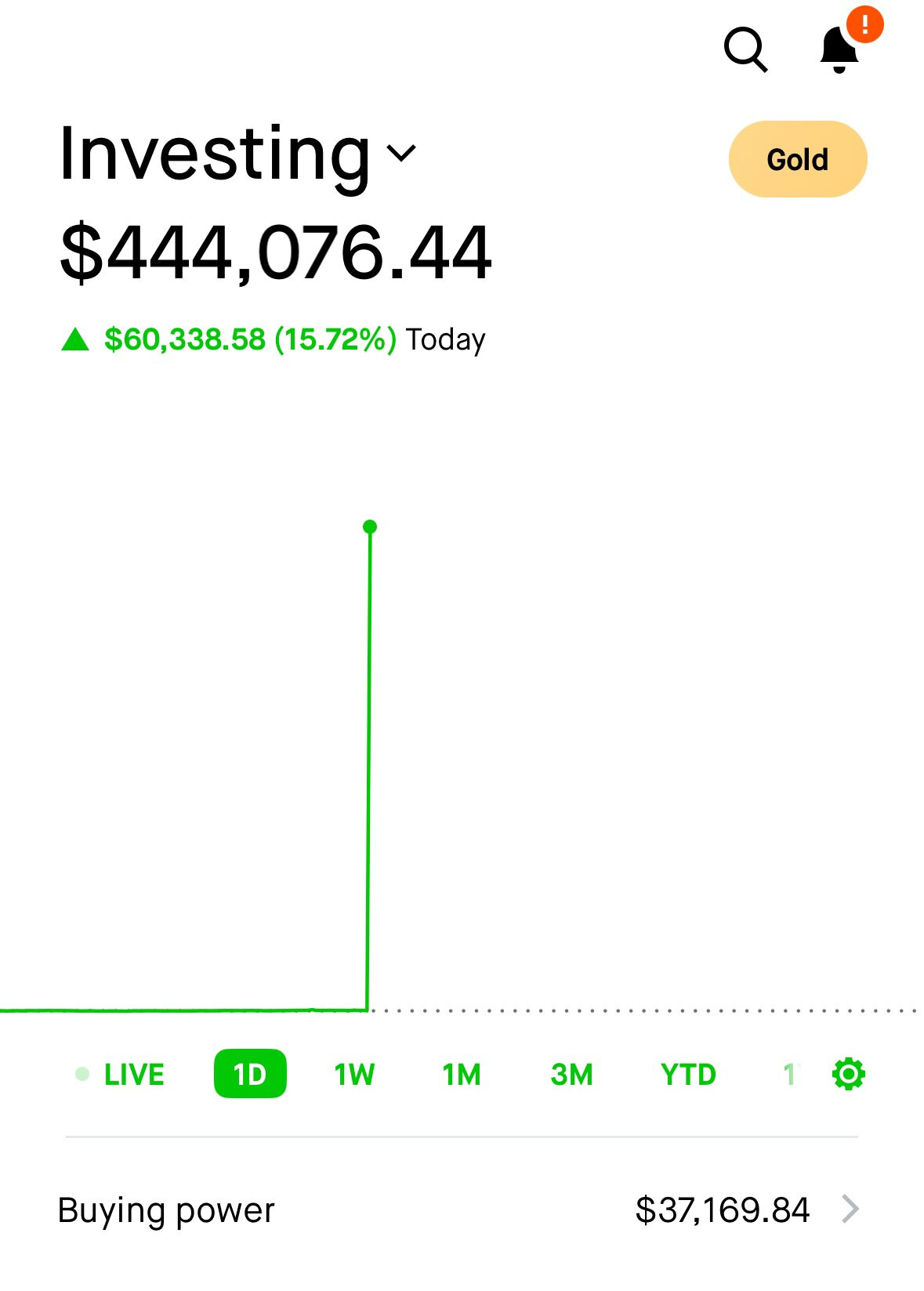The width and height of the screenshot is (924, 1291).
Task: Open the Buying power row
Action: [462, 1209]
